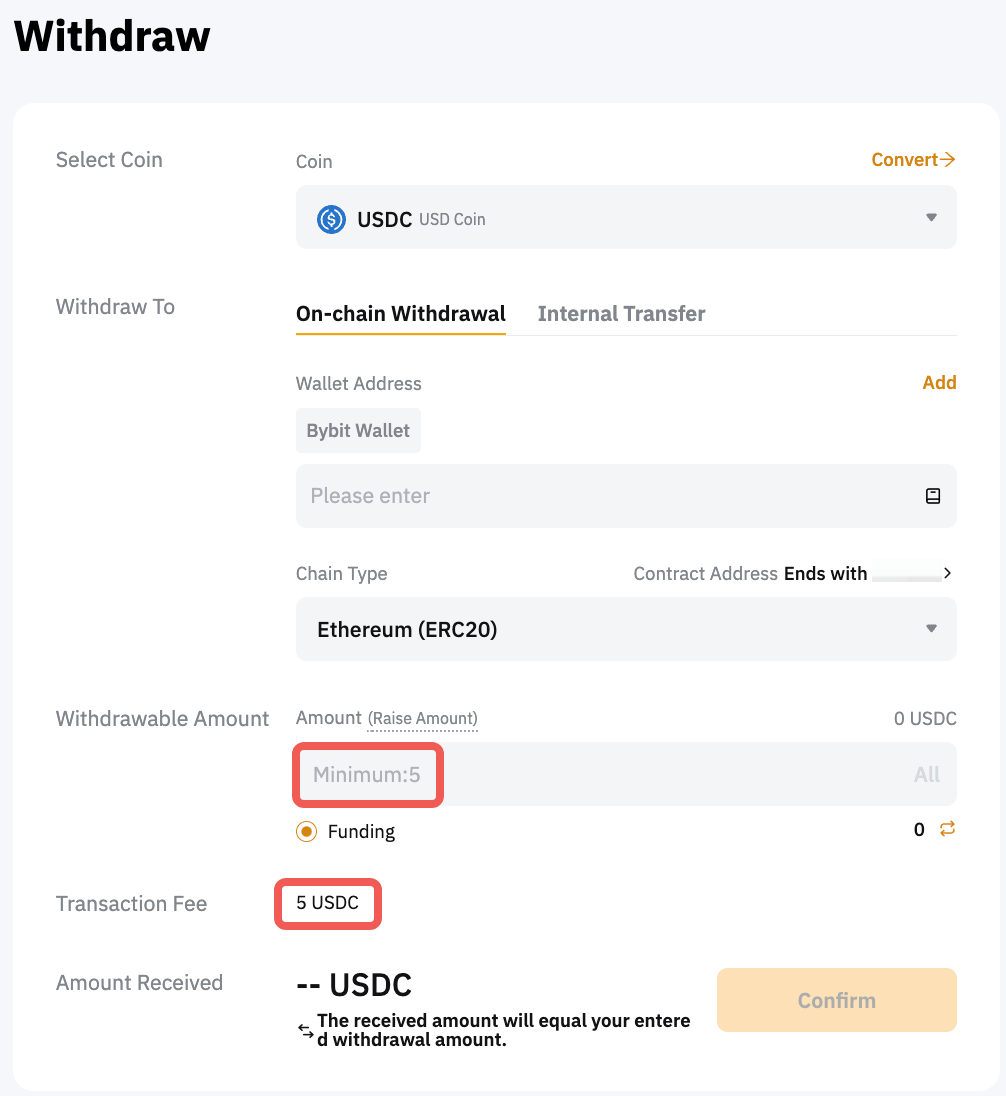Click the chain type dropdown arrow
Viewport: 1006px width, 1096px height.
pos(931,630)
